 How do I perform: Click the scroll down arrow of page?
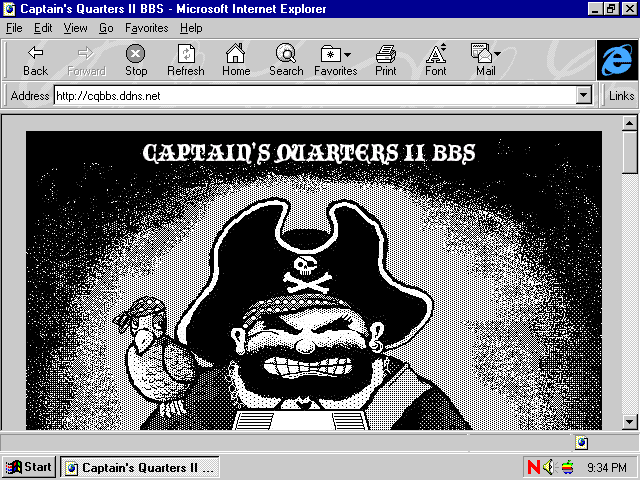coord(629,422)
